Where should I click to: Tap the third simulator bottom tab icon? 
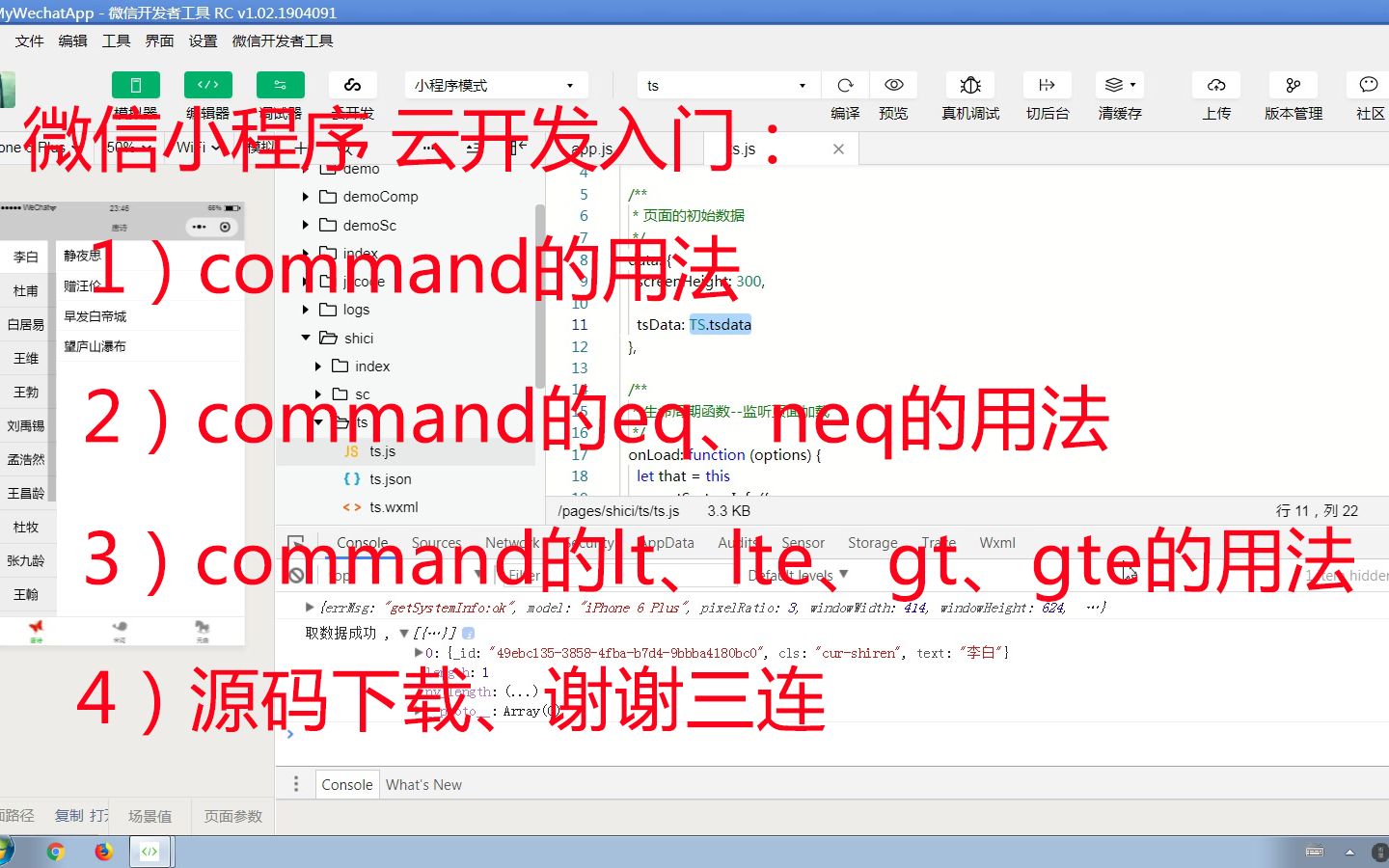pyautogui.click(x=203, y=630)
